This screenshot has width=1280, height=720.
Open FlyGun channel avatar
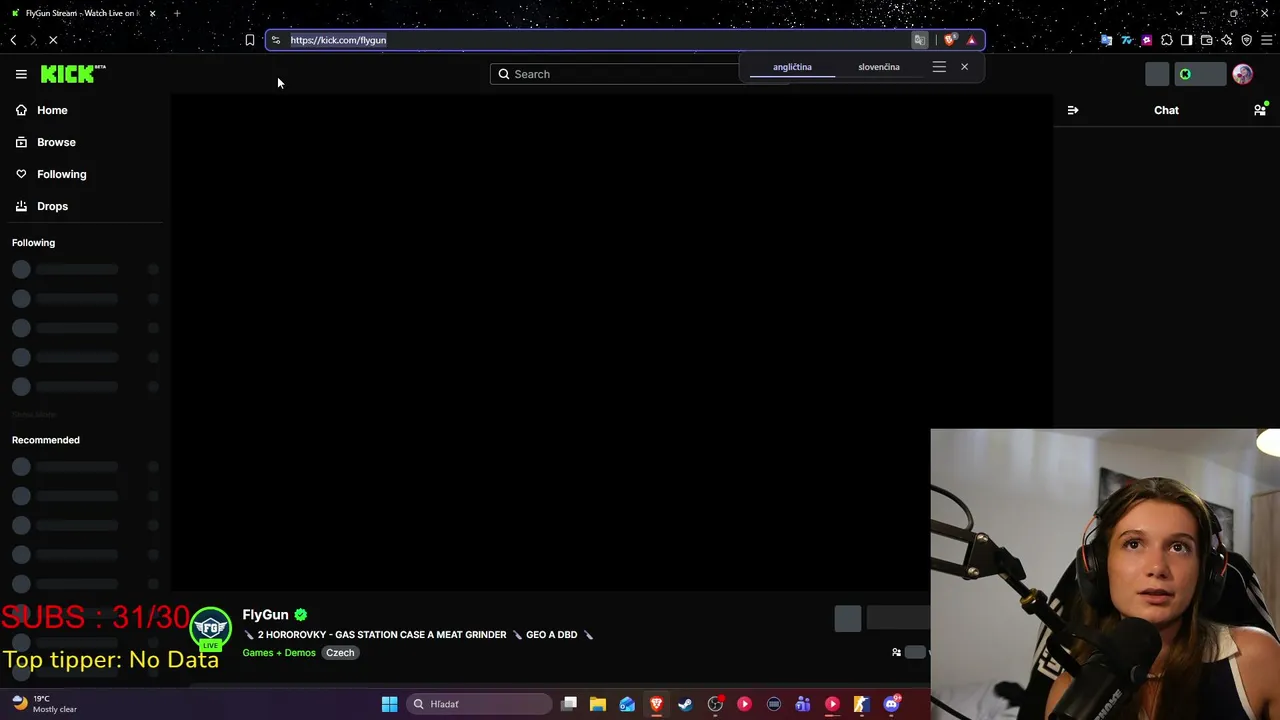pyautogui.click(x=211, y=628)
